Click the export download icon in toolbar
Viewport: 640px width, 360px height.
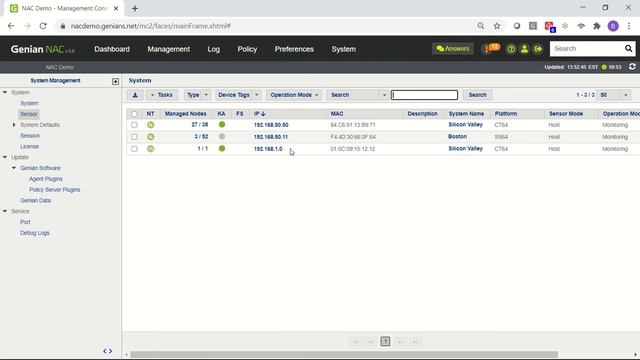135,95
